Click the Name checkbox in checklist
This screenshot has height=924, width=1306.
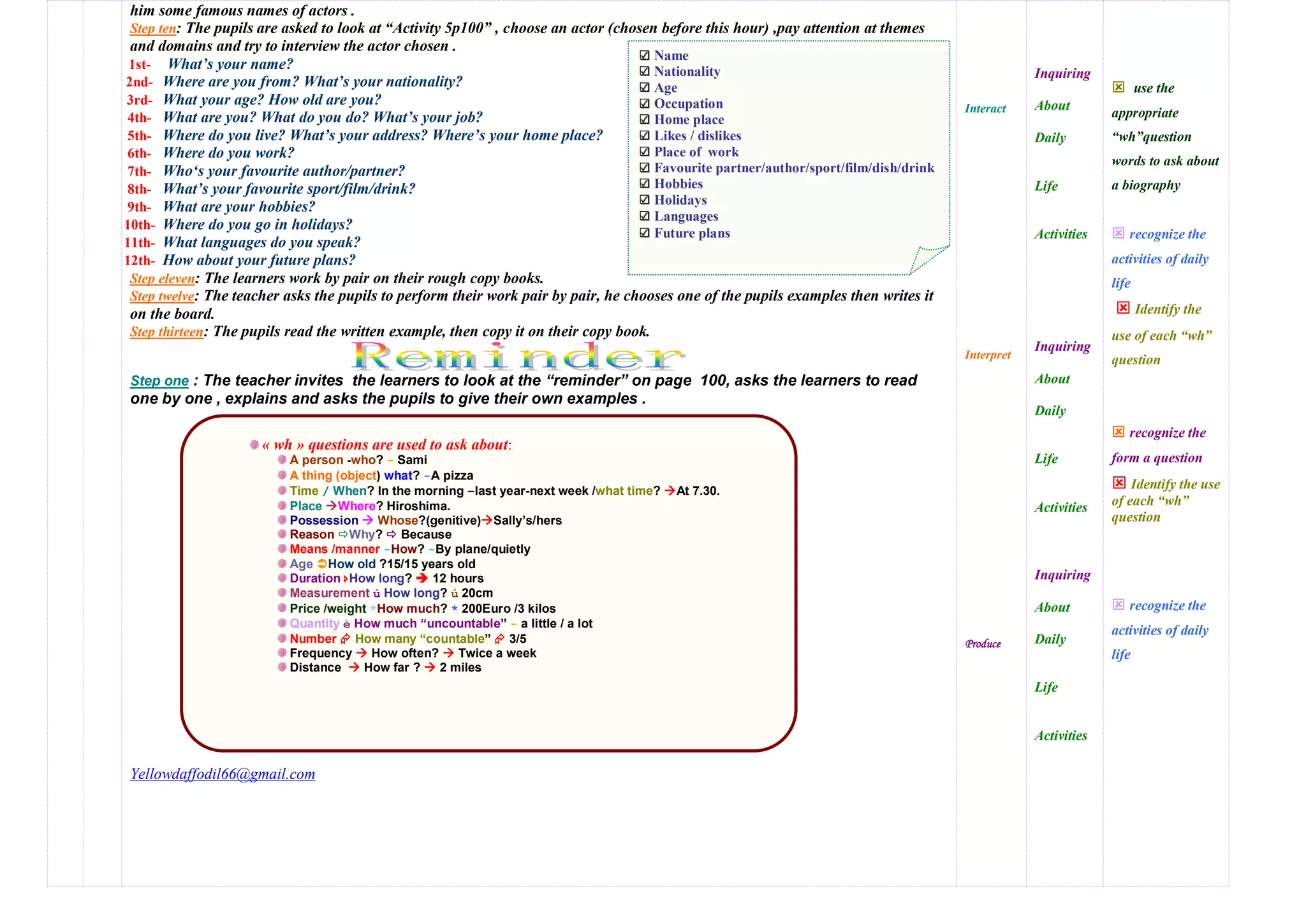click(644, 55)
